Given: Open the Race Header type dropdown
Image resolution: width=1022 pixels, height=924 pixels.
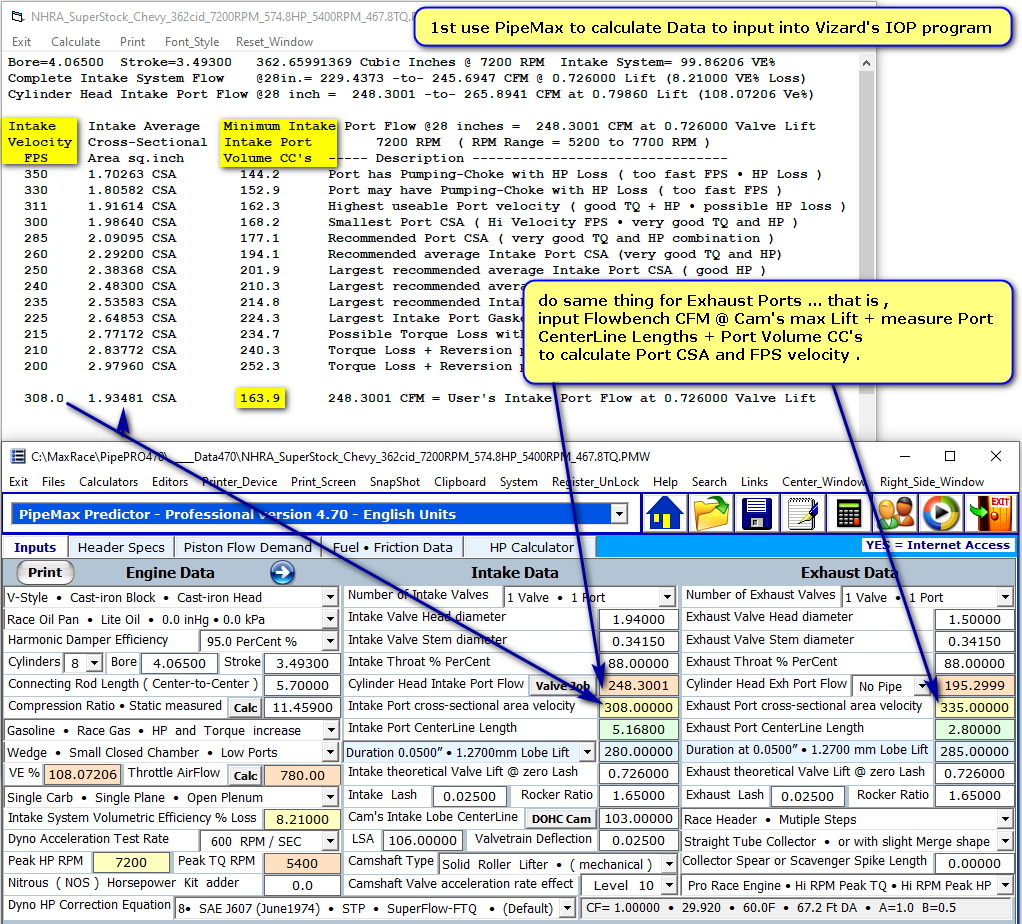Looking at the screenshot, I should (x=1005, y=819).
